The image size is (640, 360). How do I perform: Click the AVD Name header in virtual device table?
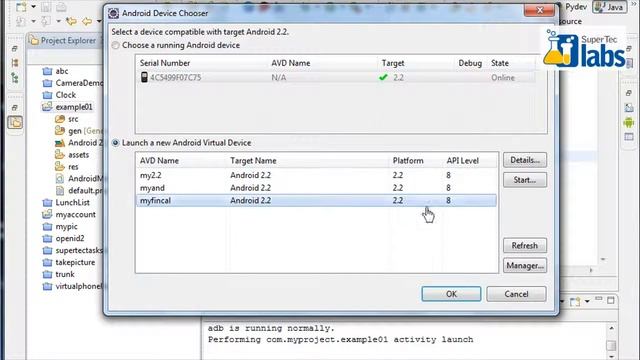click(x=159, y=161)
